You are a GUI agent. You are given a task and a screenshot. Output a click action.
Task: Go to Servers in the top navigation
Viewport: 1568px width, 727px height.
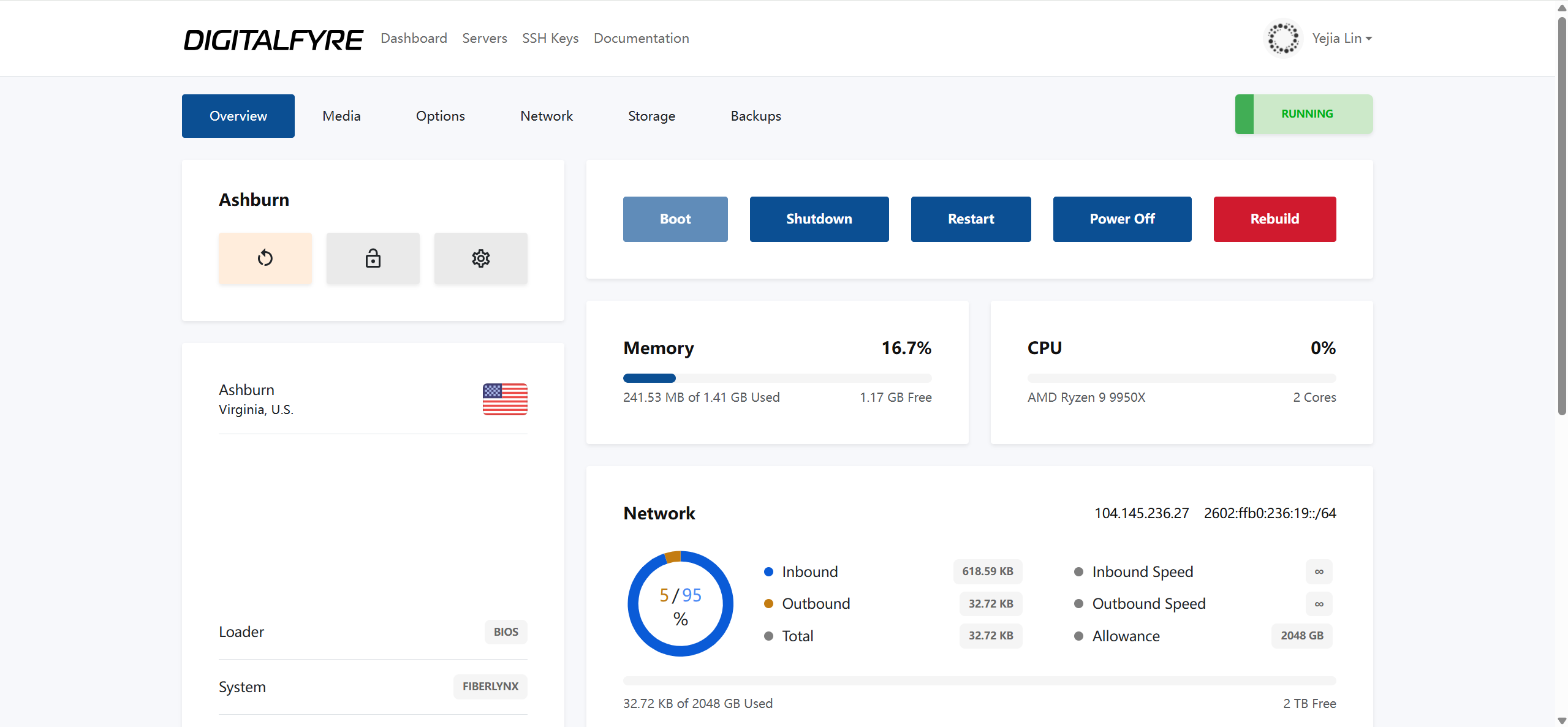pos(485,39)
